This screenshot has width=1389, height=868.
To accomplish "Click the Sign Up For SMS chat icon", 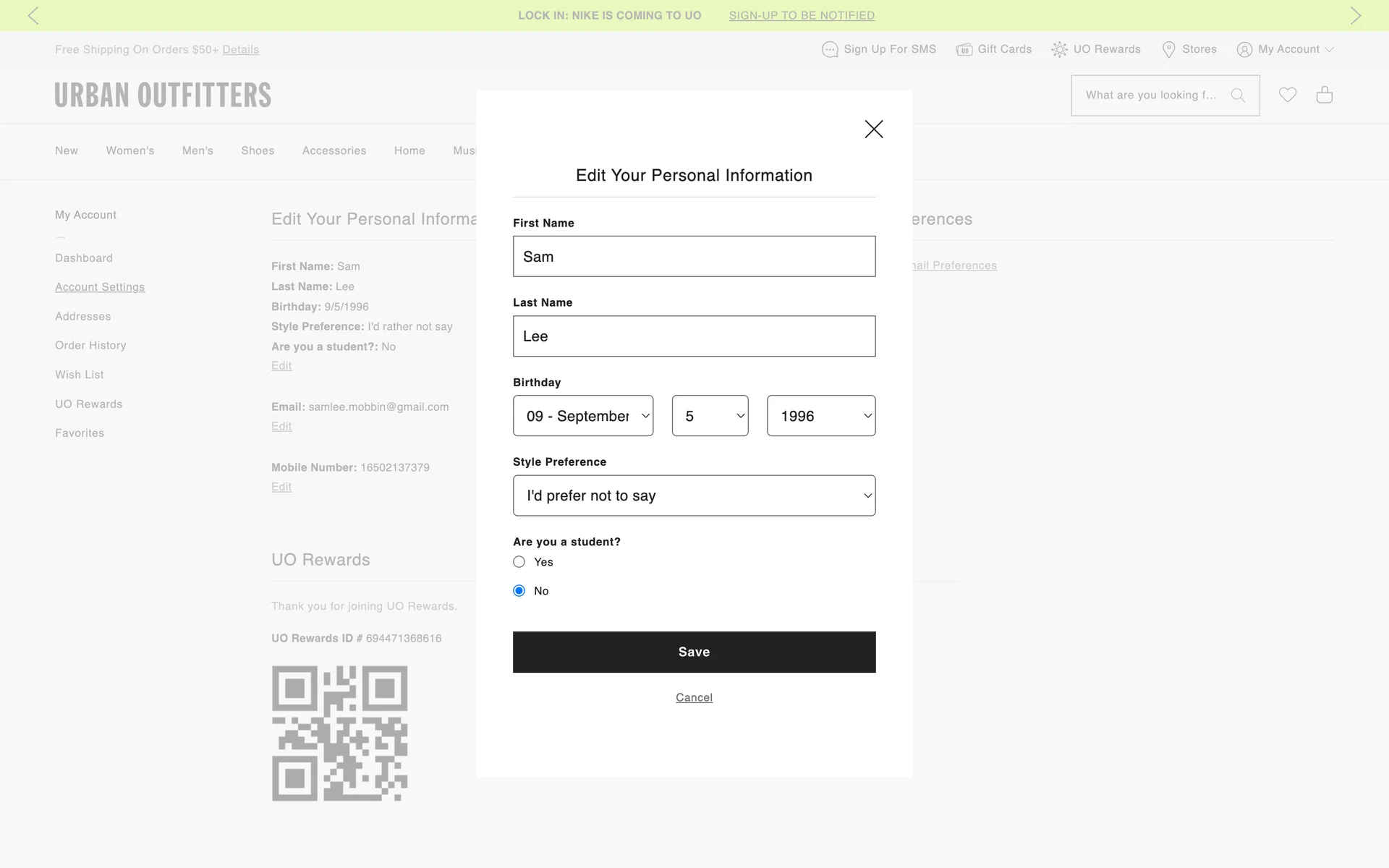I will (x=830, y=49).
